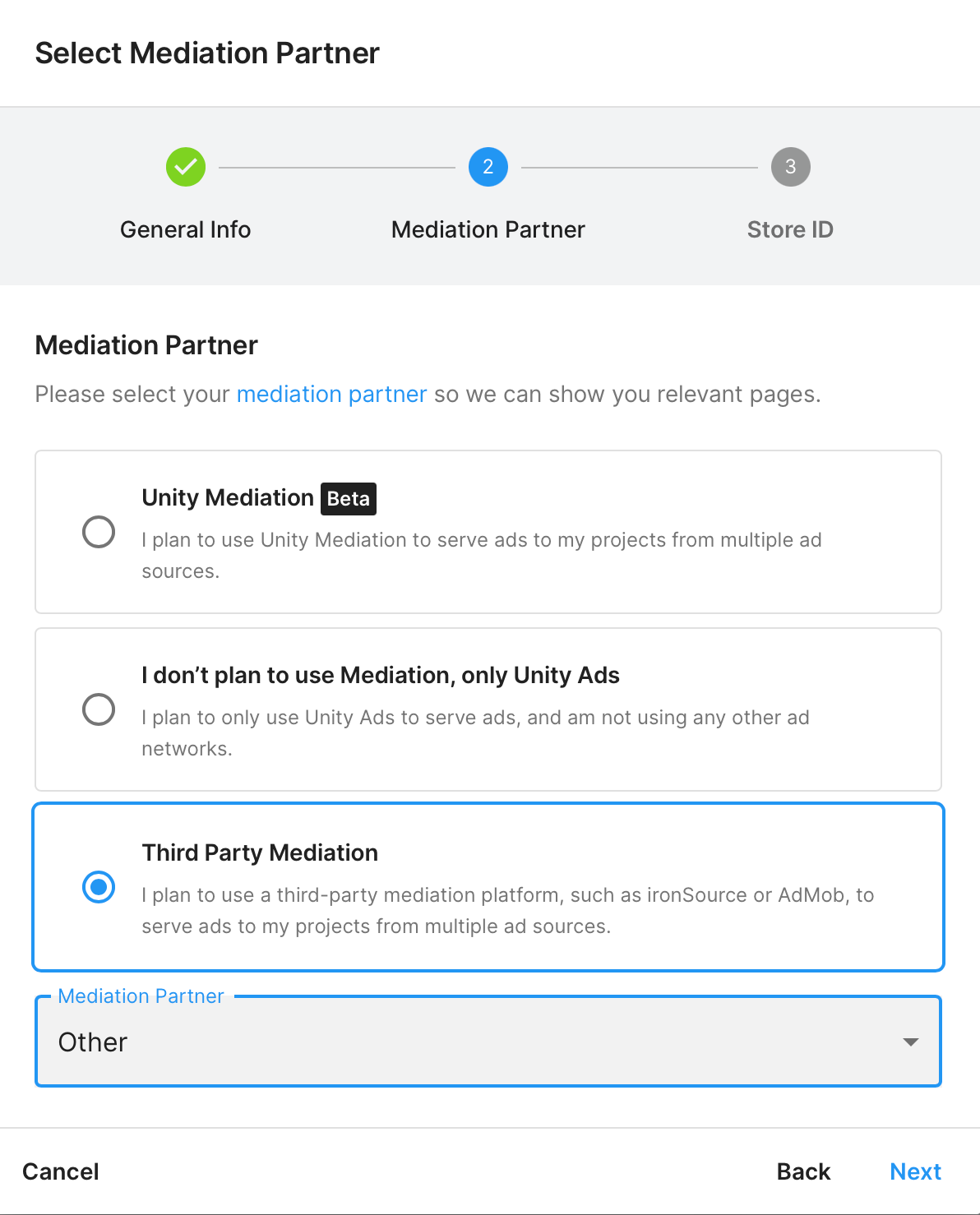The height and width of the screenshot is (1215, 980).
Task: Jump to the Store ID step label
Action: coord(790,229)
